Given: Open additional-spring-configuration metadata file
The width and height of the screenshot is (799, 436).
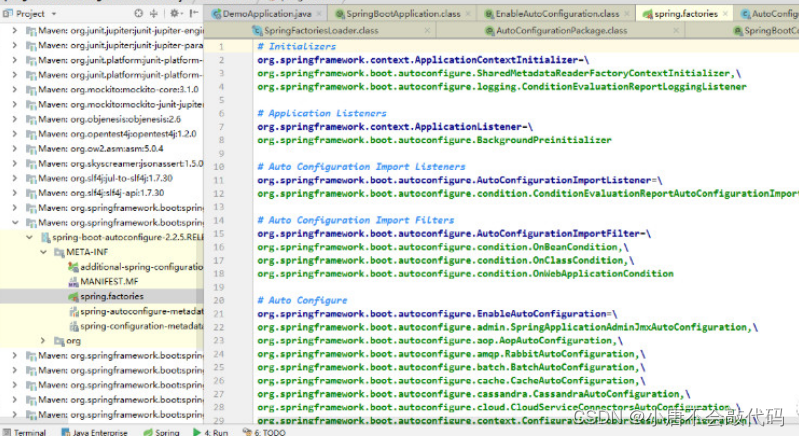Looking at the screenshot, I should [141, 266].
